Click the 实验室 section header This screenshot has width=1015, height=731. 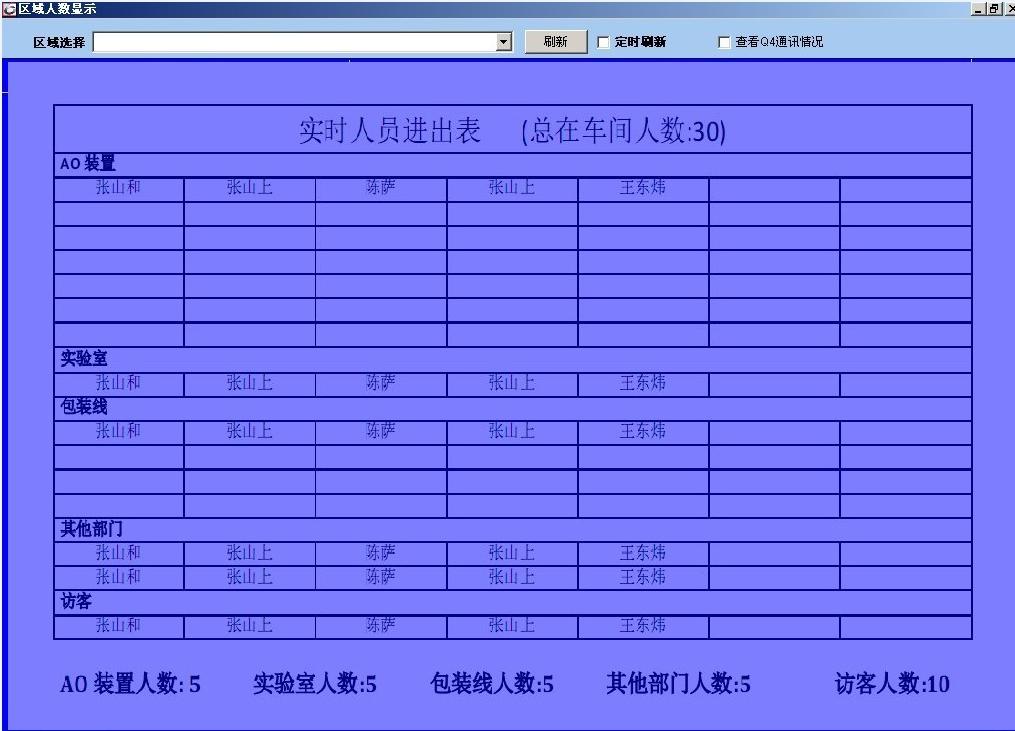point(84,359)
